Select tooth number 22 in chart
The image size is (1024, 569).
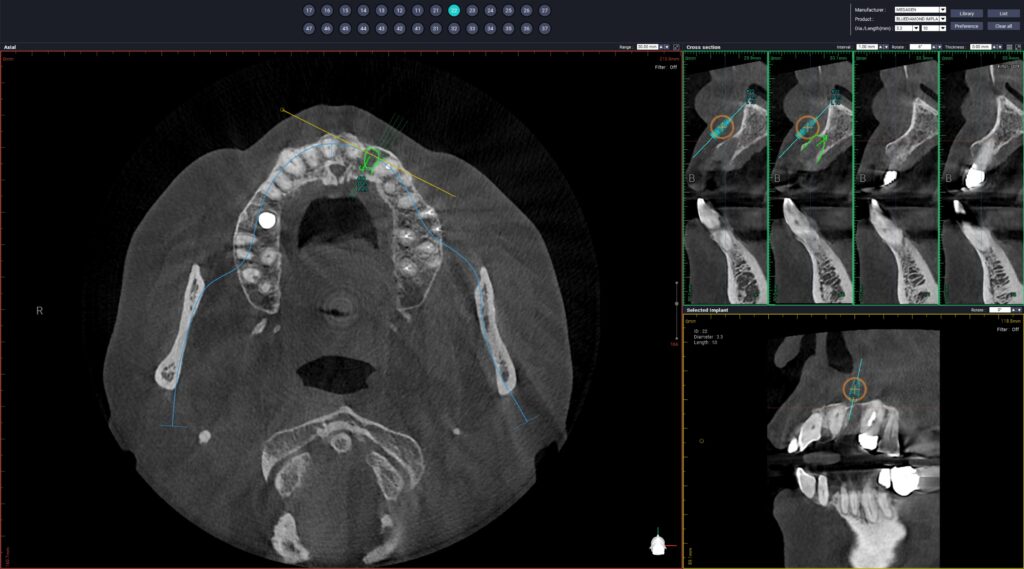tap(454, 10)
